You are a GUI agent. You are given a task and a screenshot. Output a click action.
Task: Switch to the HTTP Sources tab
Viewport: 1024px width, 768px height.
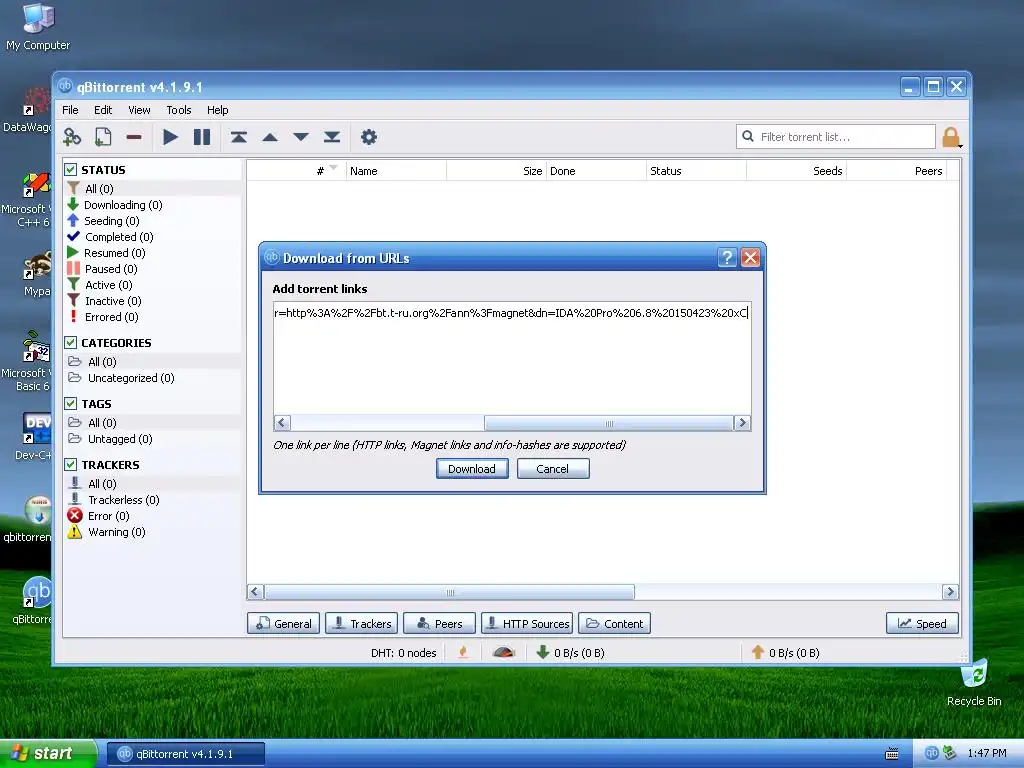(x=527, y=624)
